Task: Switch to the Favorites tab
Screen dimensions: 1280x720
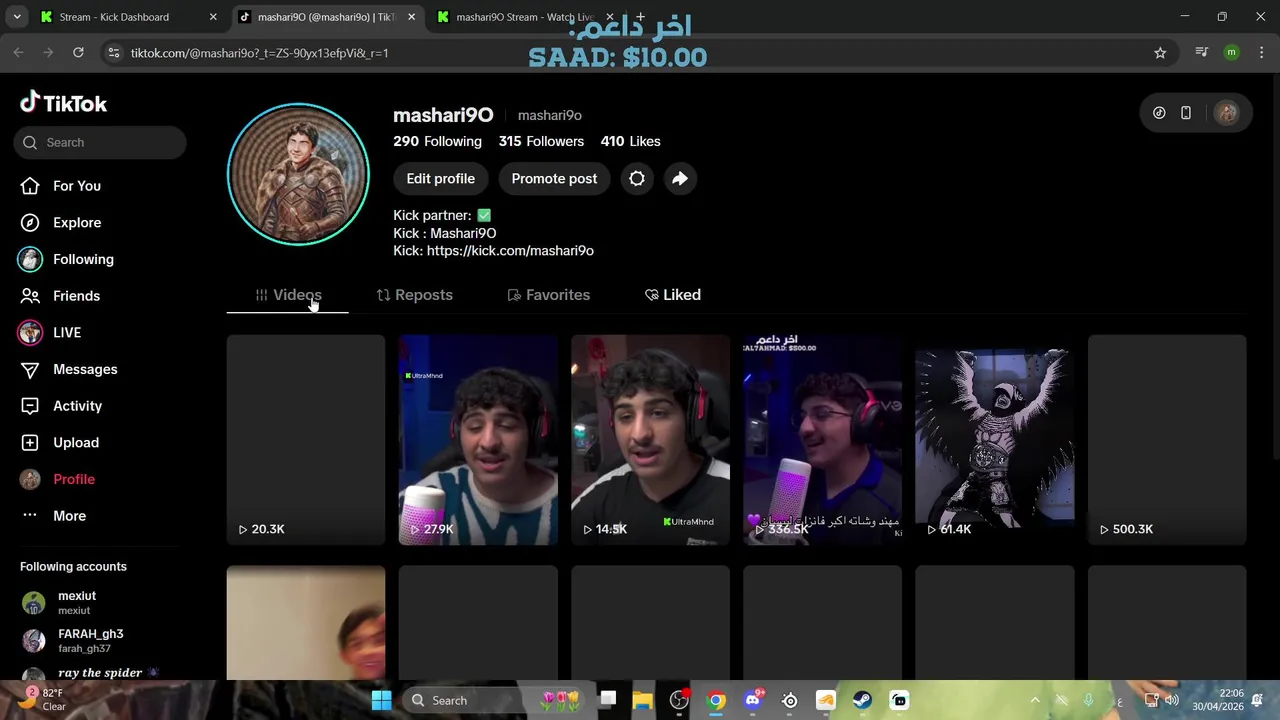Action: [548, 295]
